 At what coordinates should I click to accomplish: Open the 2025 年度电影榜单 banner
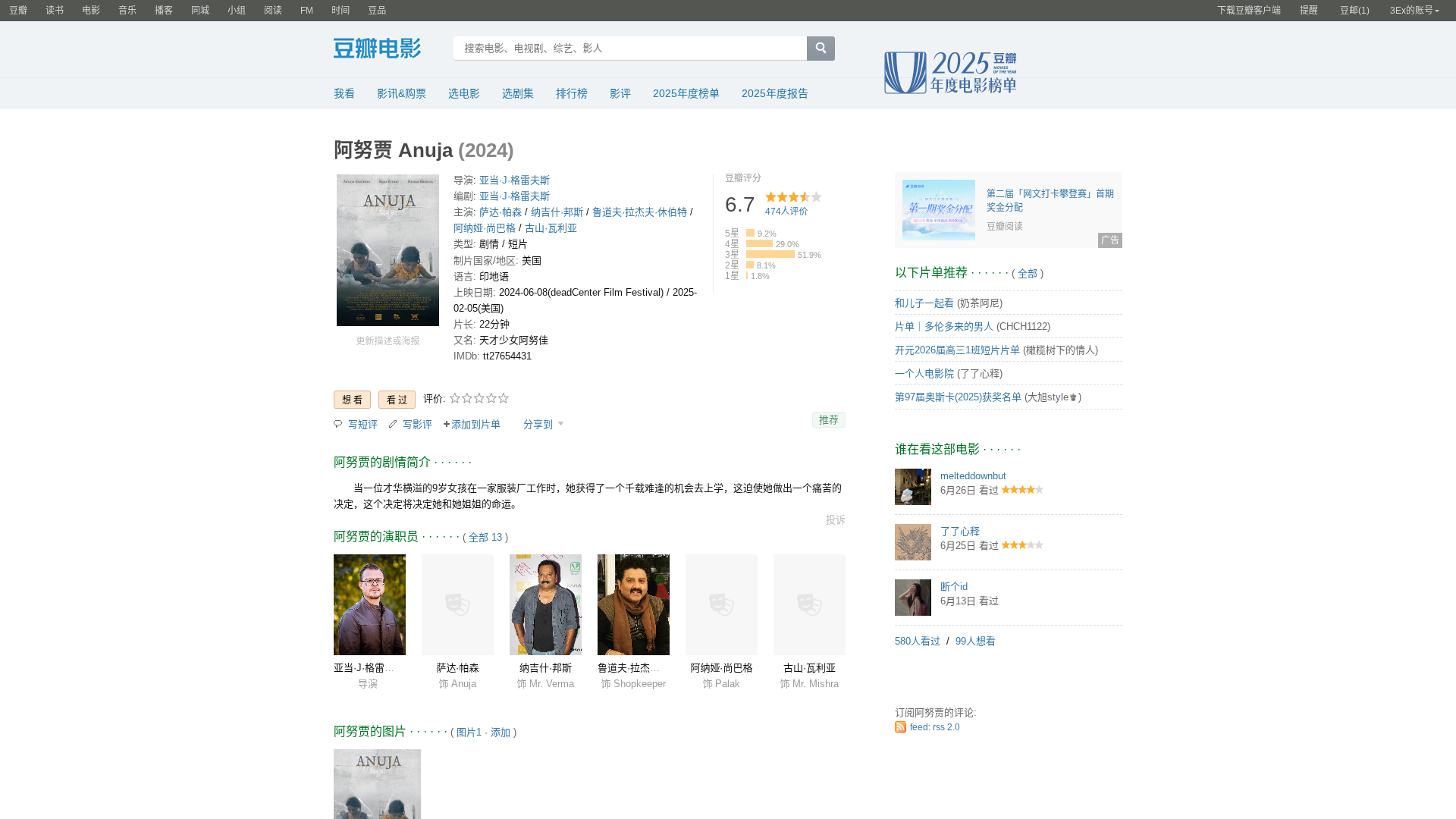[950, 73]
